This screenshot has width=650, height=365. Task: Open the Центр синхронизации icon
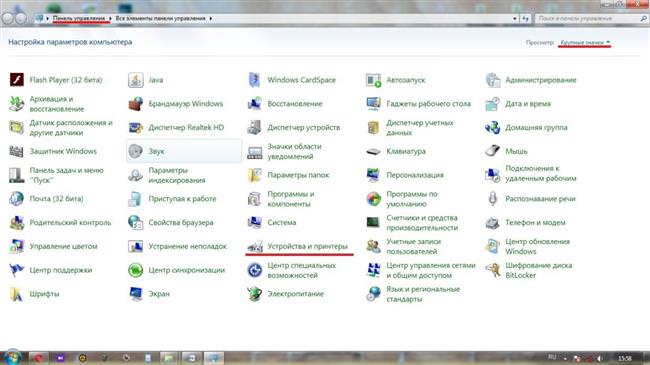[136, 270]
